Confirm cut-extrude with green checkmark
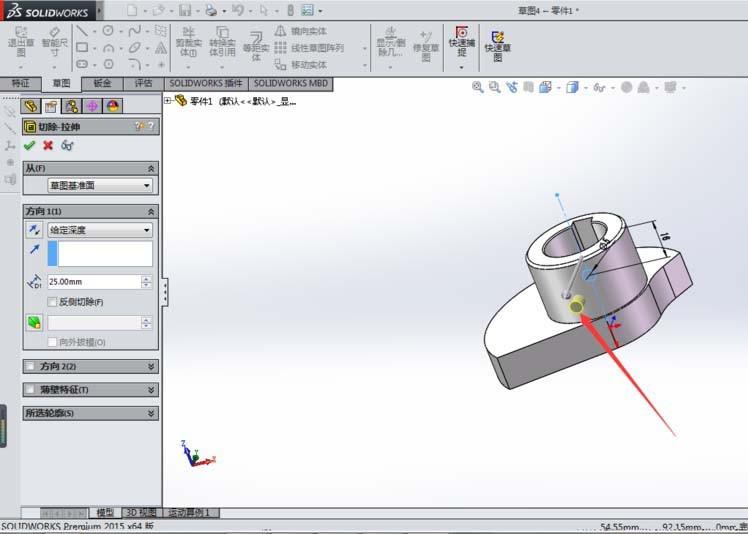 pos(29,145)
